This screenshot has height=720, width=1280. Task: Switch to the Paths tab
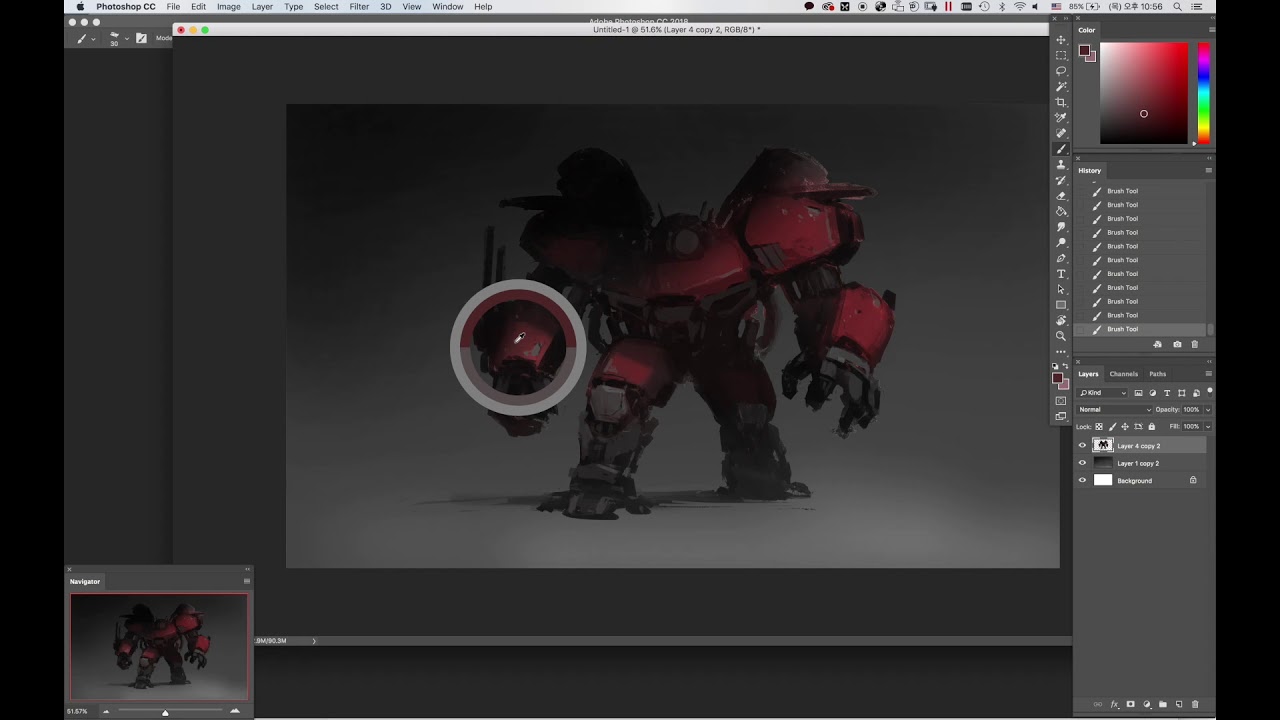1157,374
